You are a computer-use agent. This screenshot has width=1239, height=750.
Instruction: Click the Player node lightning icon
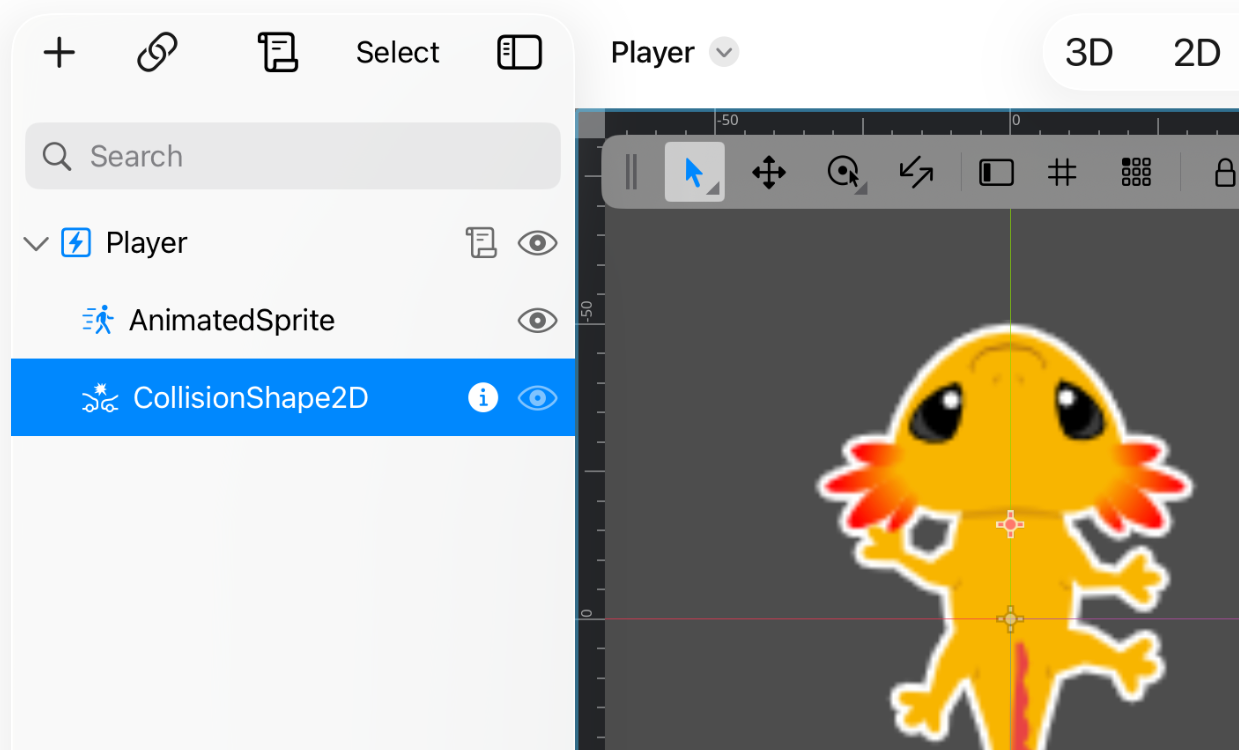[x=76, y=243]
